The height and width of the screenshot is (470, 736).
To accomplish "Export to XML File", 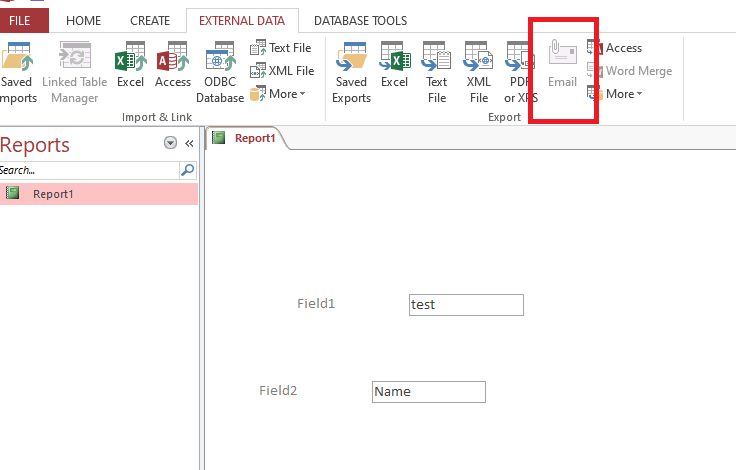I will click(479, 72).
